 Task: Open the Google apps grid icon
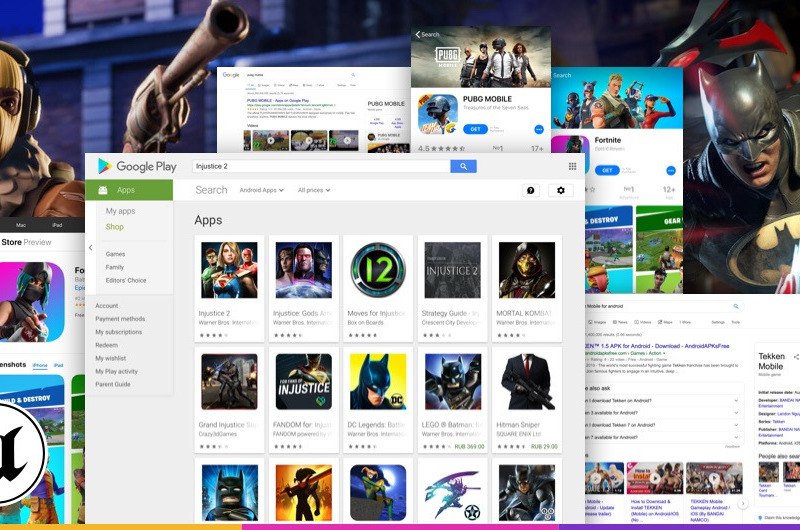pyautogui.click(x=572, y=166)
